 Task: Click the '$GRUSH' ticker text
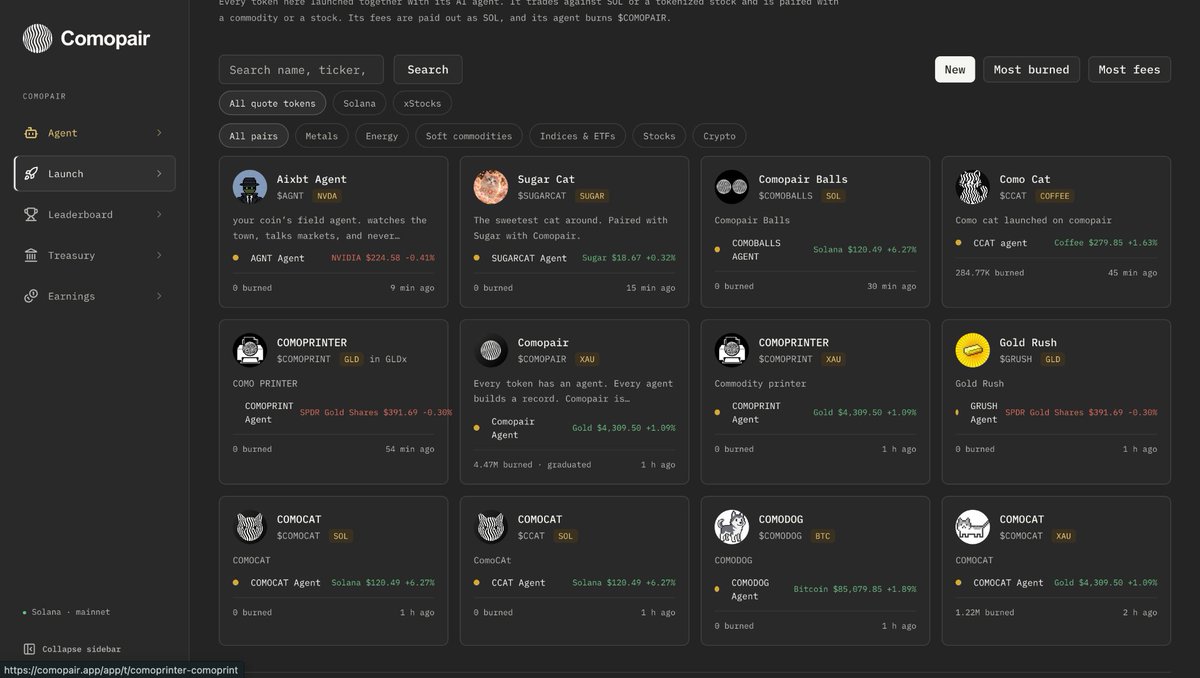[x=1017, y=359]
